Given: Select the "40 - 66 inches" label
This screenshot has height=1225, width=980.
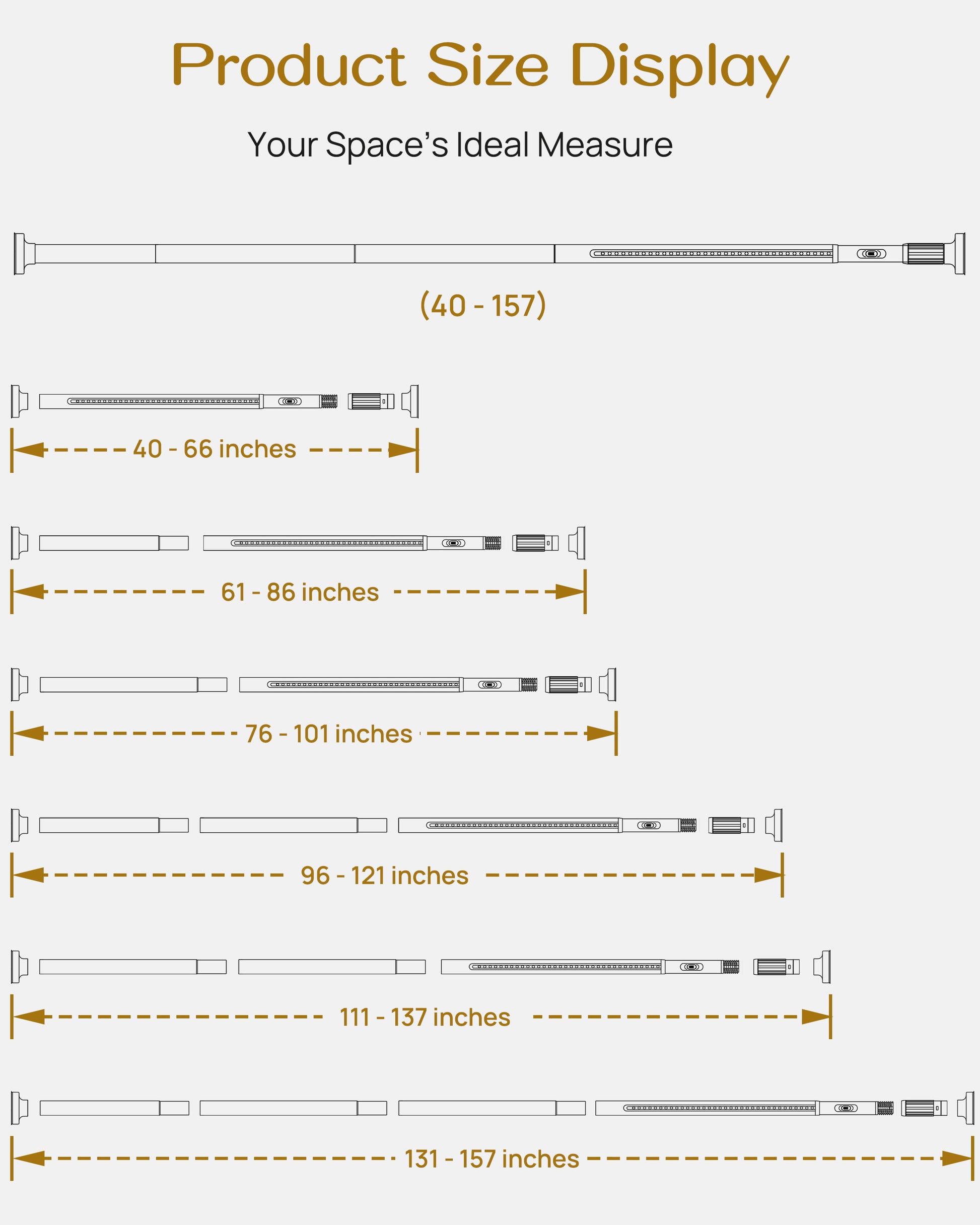Looking at the screenshot, I should 215,450.
